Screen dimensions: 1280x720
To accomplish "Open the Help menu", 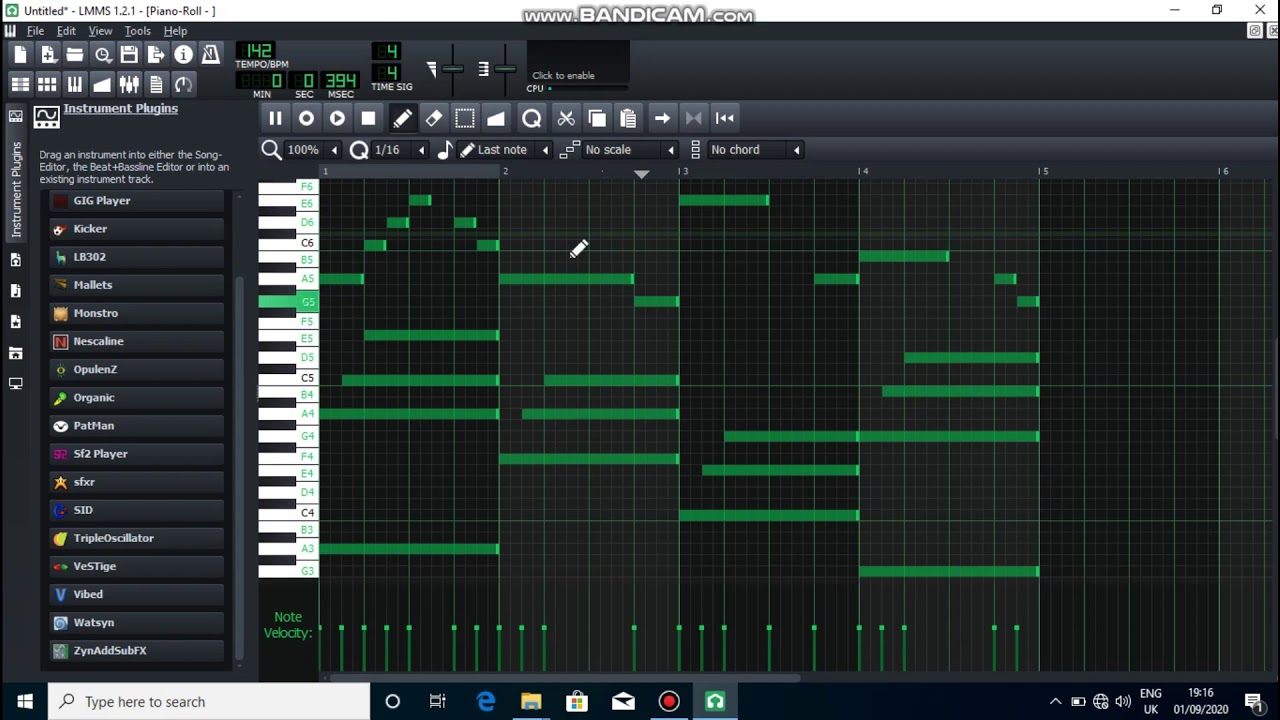I will 175,31.
